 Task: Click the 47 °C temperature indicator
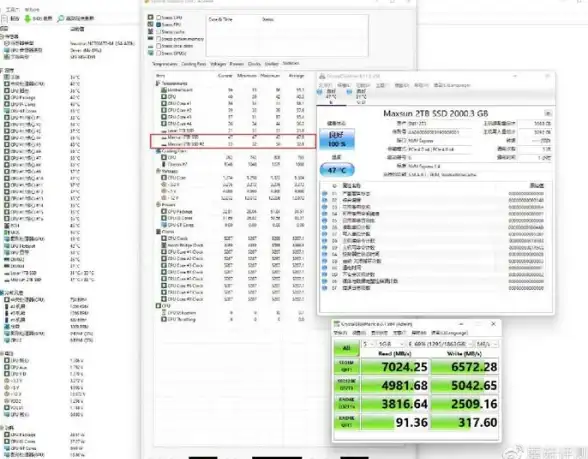pos(337,170)
